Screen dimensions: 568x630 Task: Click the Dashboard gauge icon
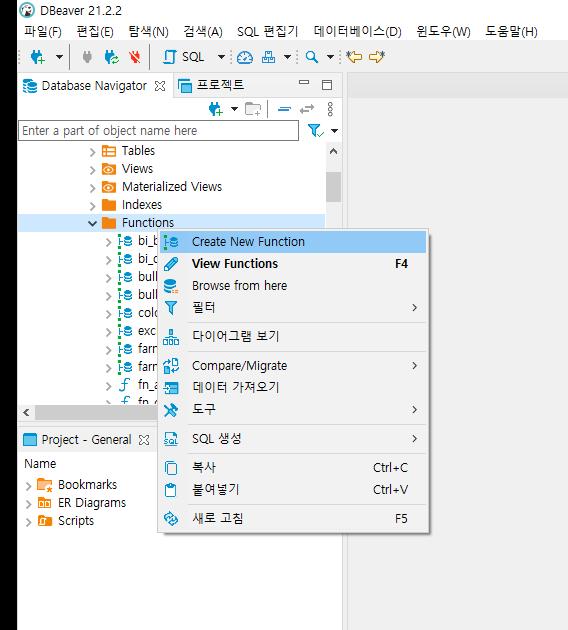pyautogui.click(x=245, y=57)
